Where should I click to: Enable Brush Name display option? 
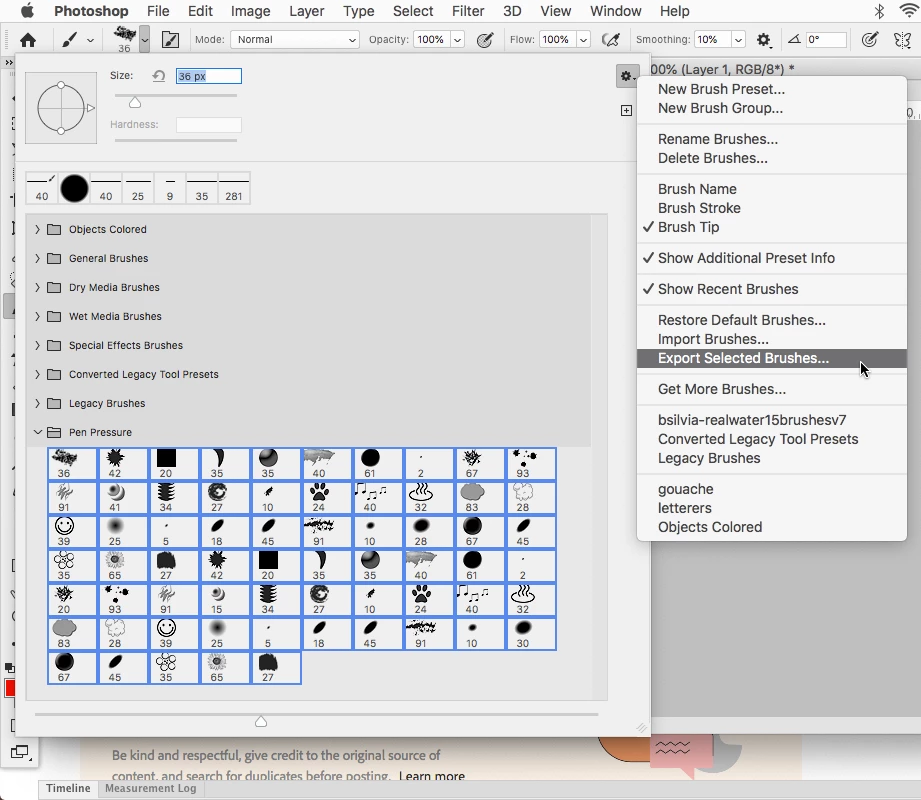tap(697, 189)
